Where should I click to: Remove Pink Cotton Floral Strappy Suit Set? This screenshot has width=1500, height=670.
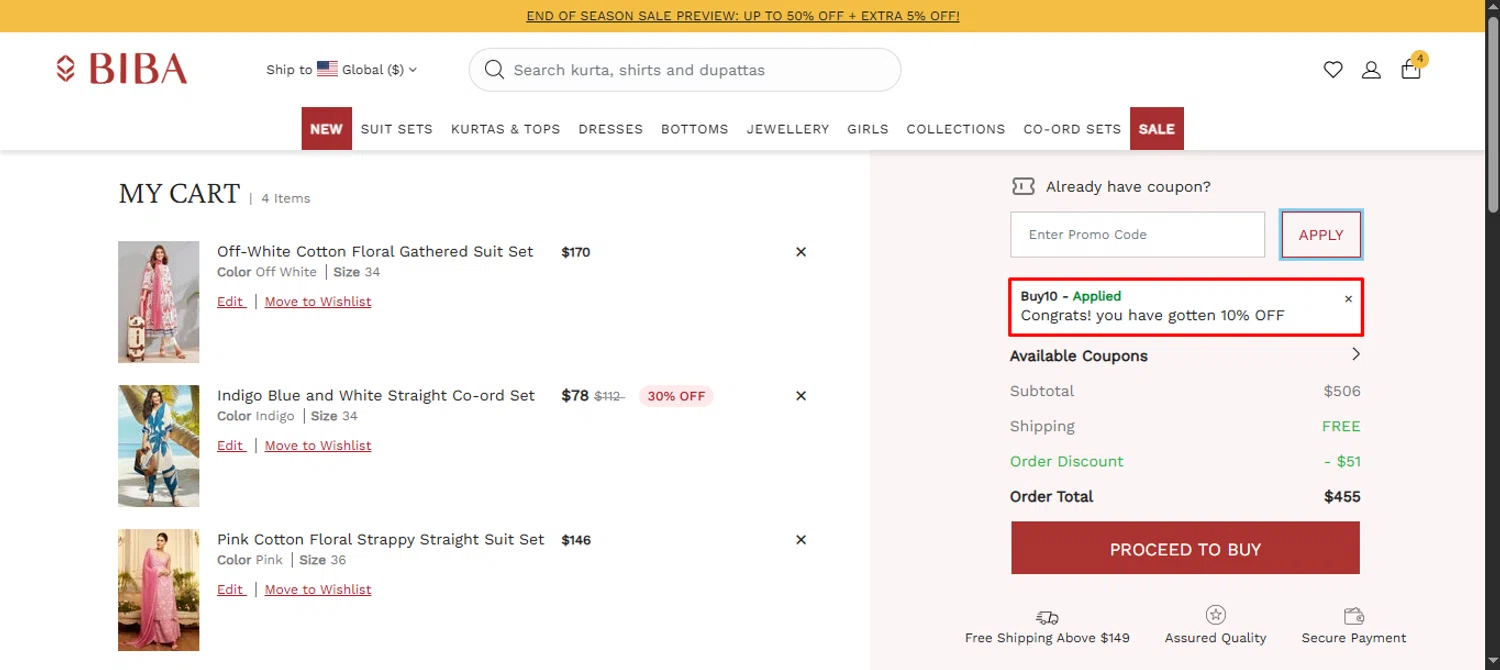pyautogui.click(x=801, y=540)
